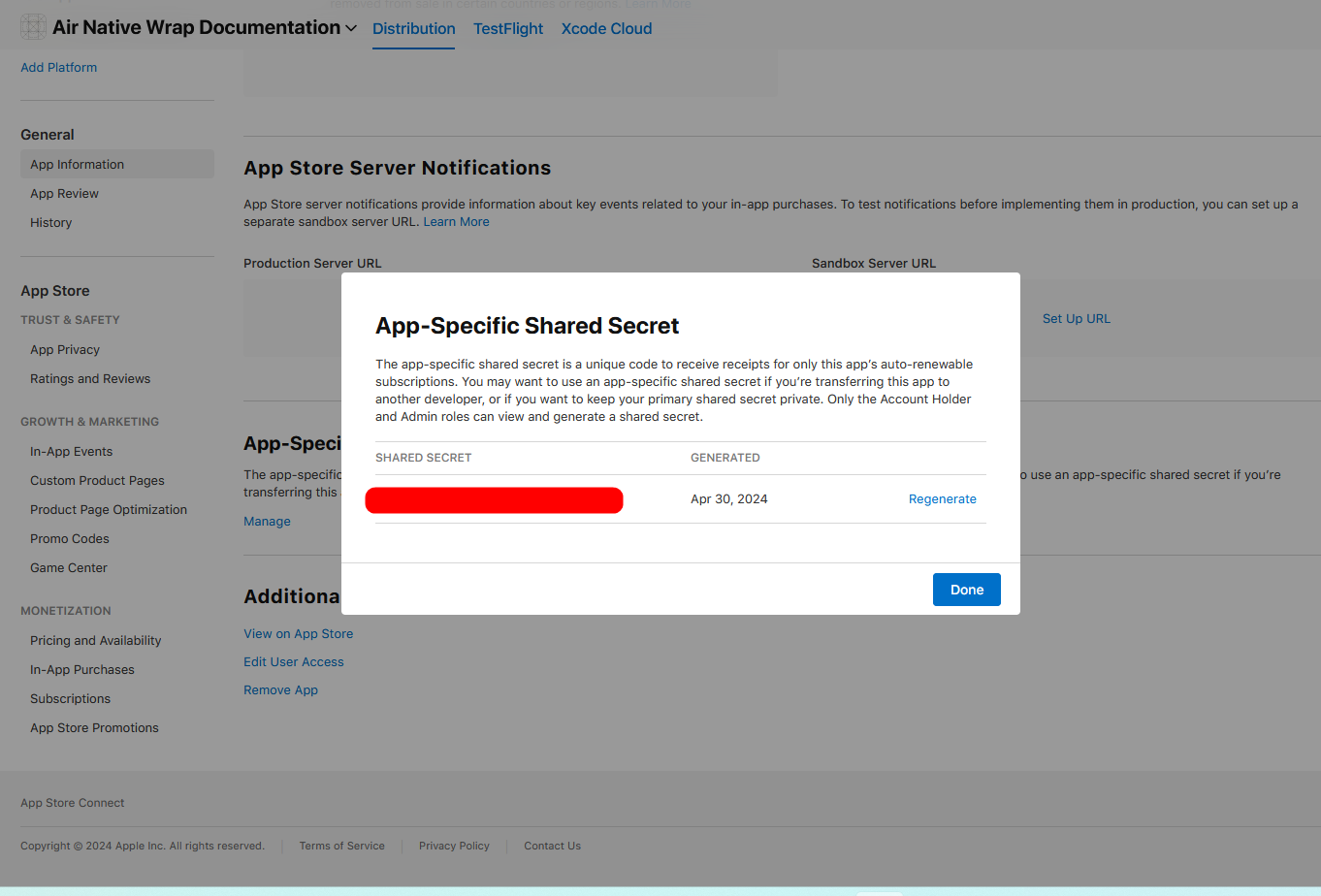Click the App Store sidebar section heading
Image resolution: width=1321 pixels, height=896 pixels.
(x=55, y=291)
